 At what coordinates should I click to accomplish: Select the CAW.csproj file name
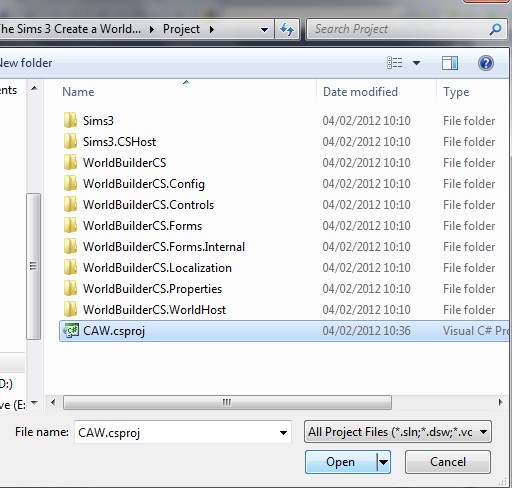pyautogui.click(x=114, y=331)
